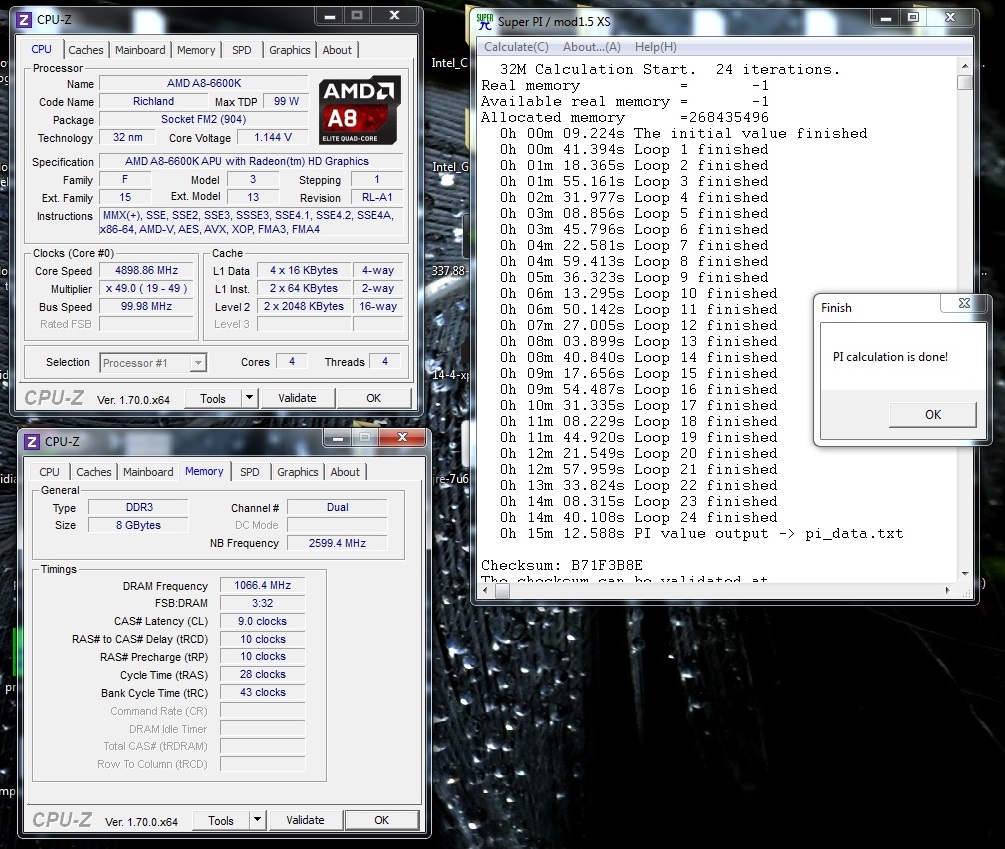Click Super PI horizontal scrollbar left arrow

(x=486, y=591)
